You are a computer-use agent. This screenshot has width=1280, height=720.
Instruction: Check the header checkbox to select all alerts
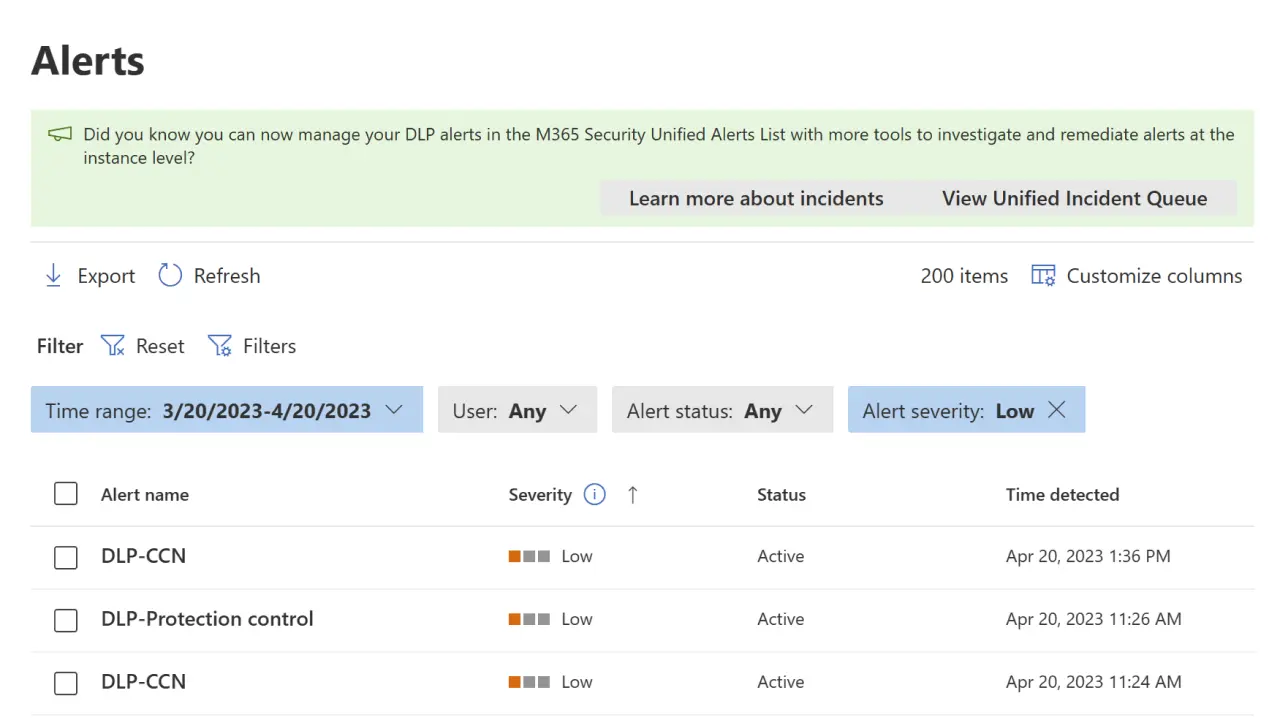tap(65, 493)
